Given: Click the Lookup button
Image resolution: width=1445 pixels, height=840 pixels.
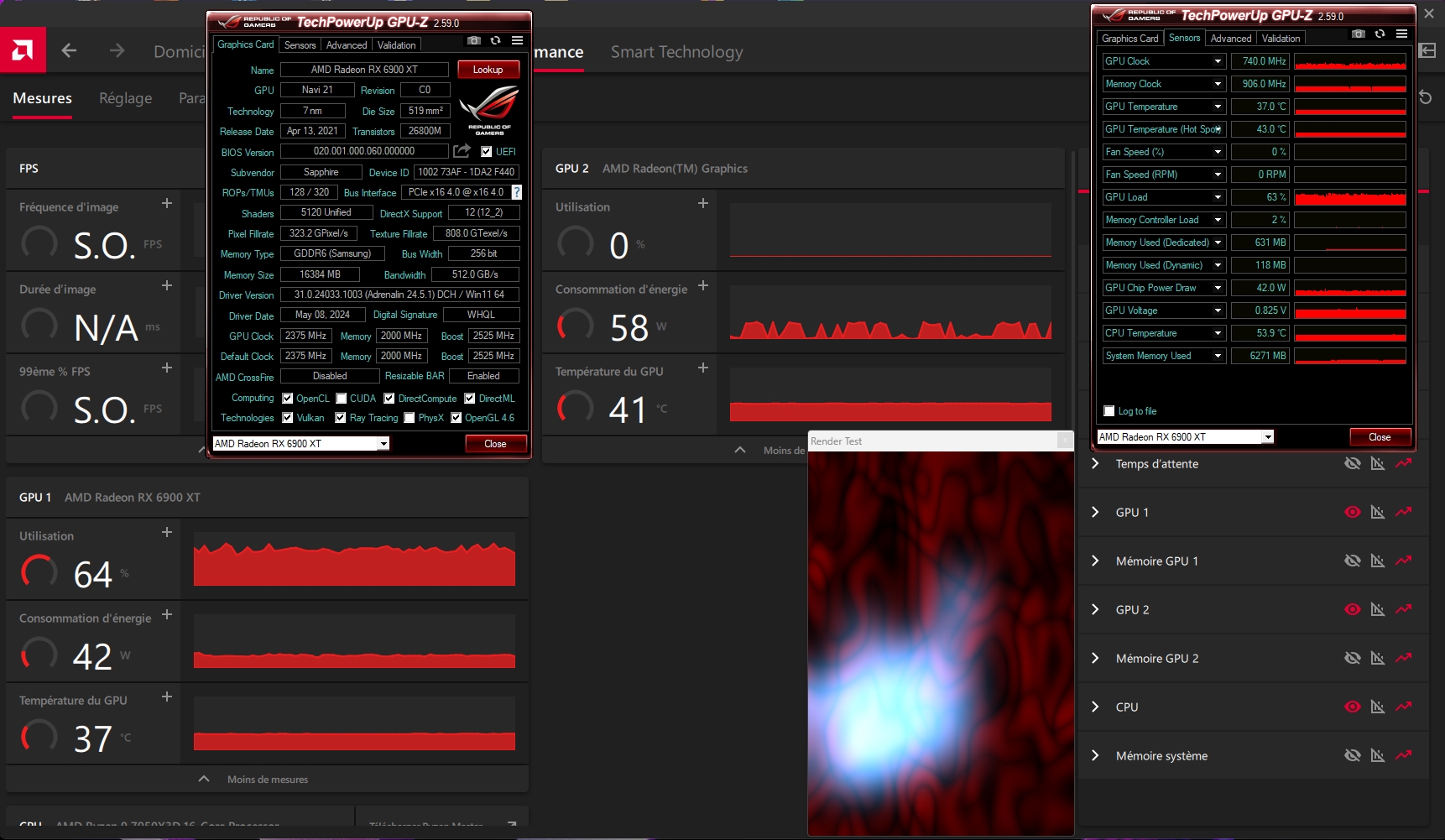Looking at the screenshot, I should (488, 70).
